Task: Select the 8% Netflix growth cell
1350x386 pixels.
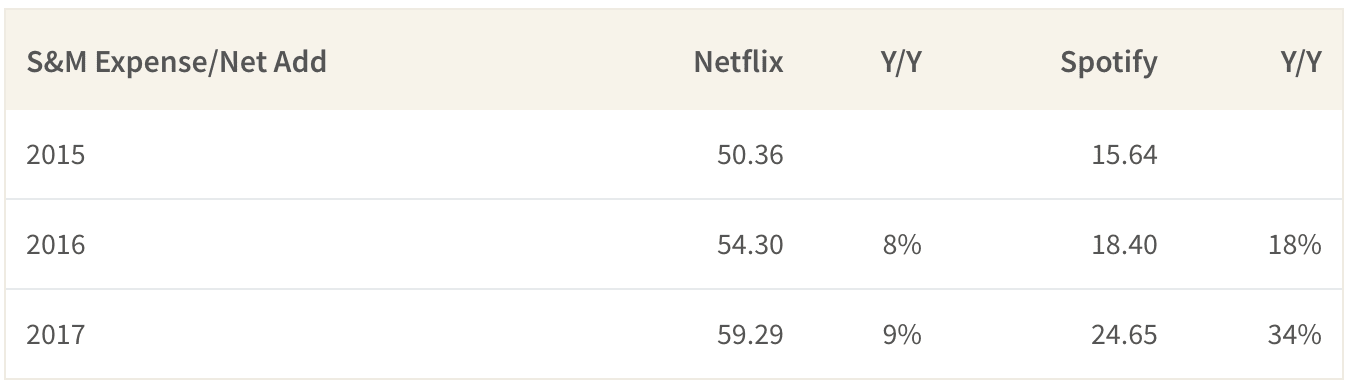Action: pyautogui.click(x=902, y=245)
